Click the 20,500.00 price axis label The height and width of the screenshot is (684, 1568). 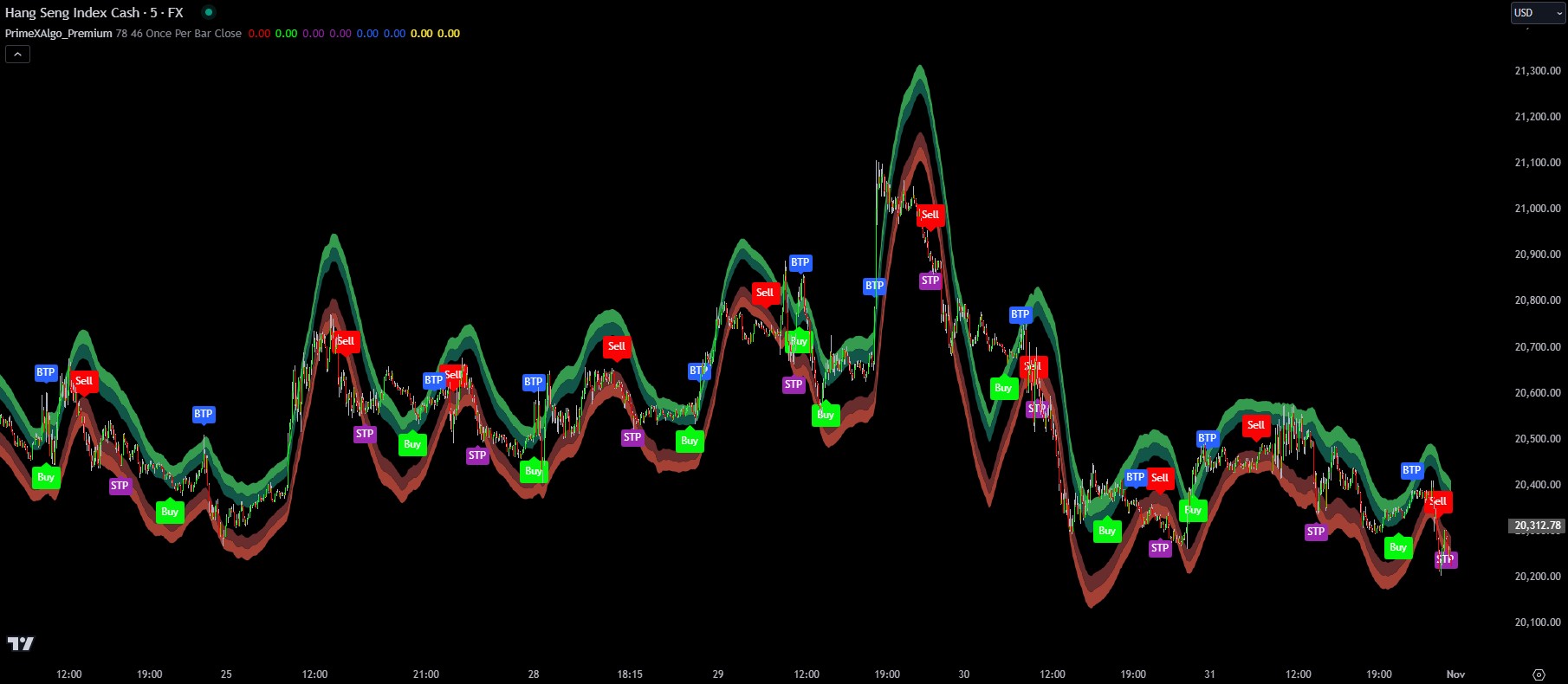(1538, 439)
